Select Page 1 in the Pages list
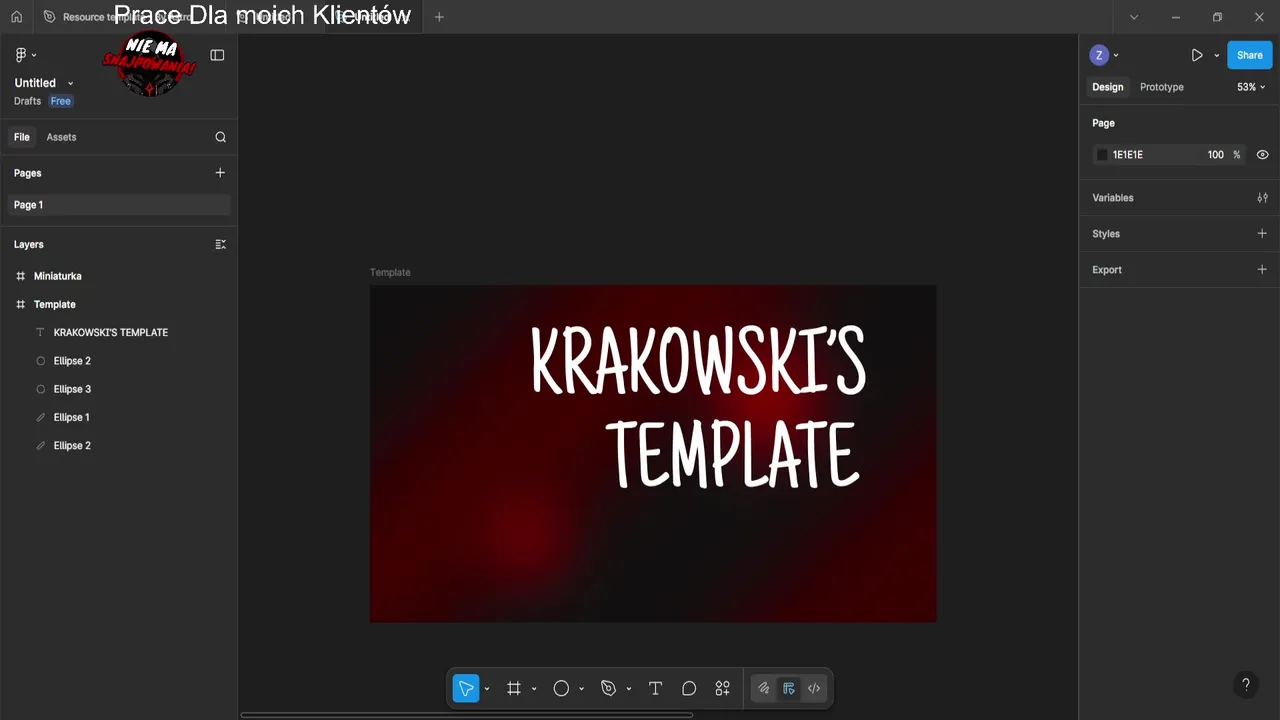Viewport: 1280px width, 720px height. click(119, 205)
